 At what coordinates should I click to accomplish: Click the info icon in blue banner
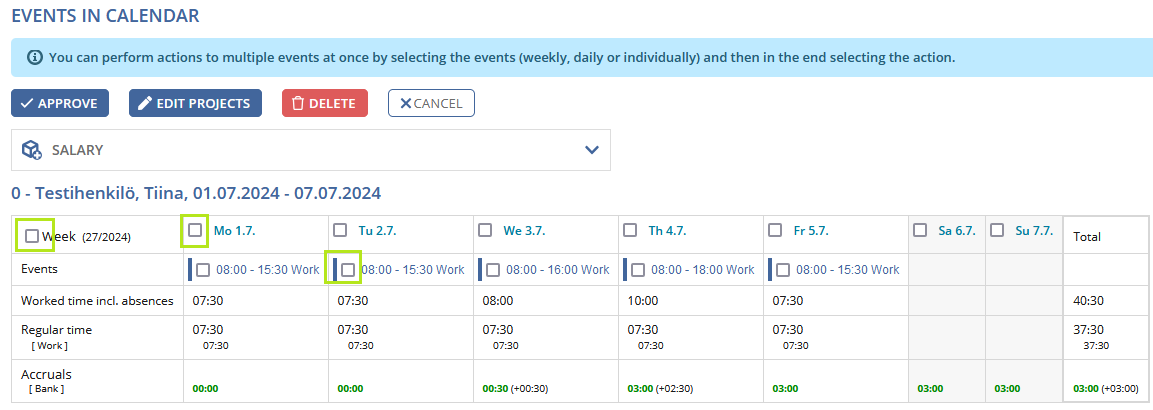click(34, 57)
